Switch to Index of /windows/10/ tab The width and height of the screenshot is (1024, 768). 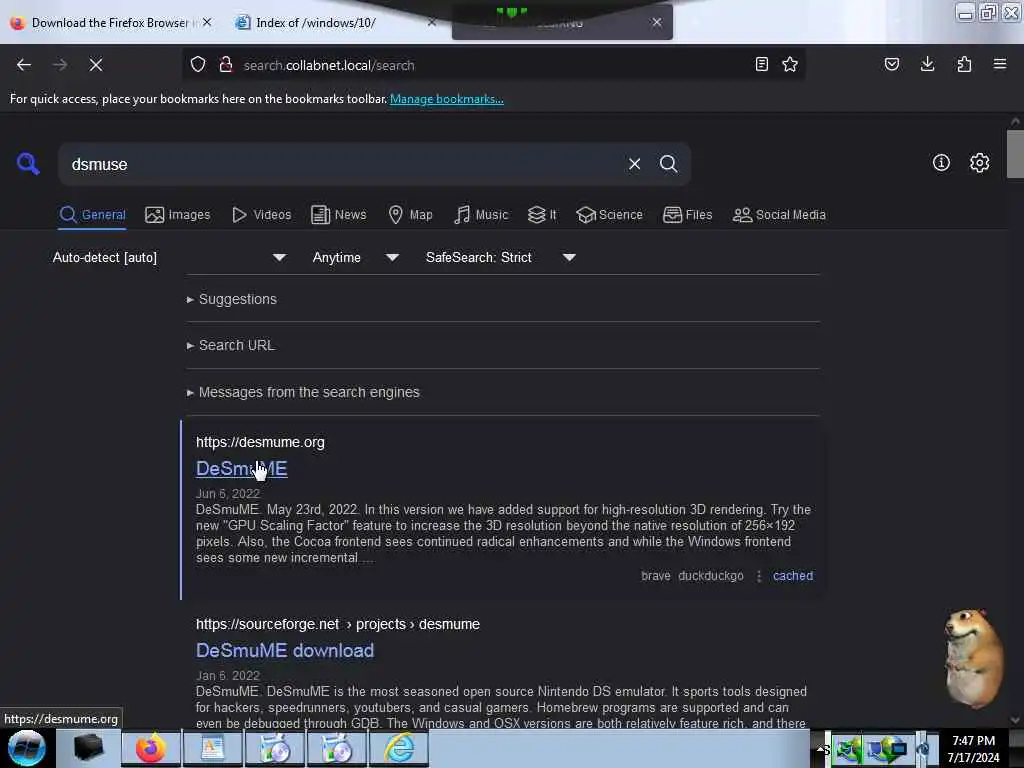point(316,23)
